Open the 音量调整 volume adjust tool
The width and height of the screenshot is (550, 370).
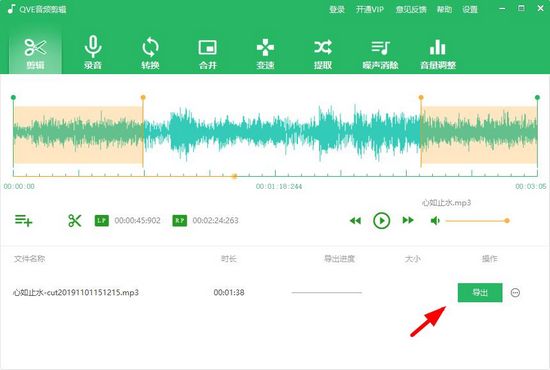click(x=438, y=53)
